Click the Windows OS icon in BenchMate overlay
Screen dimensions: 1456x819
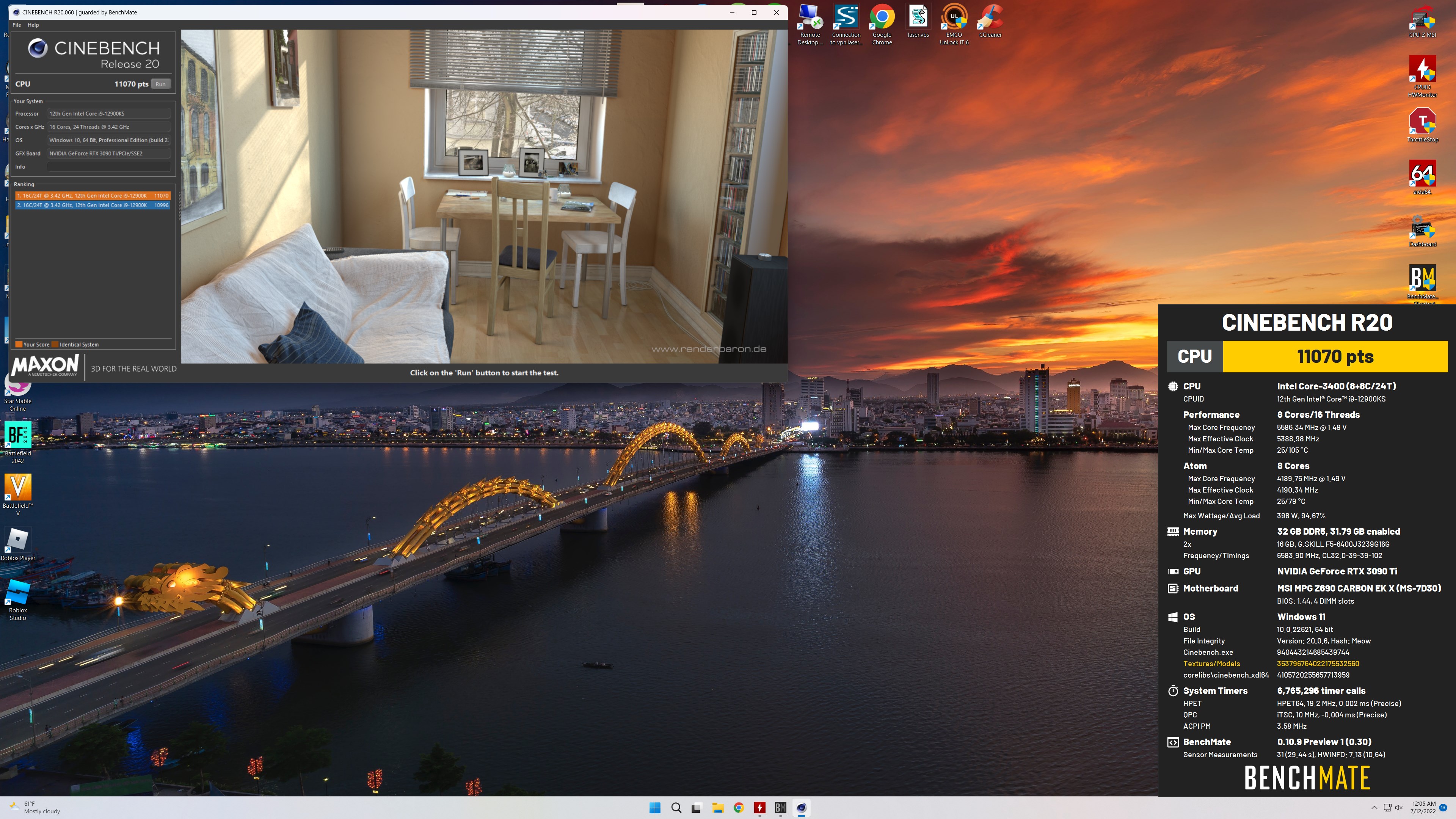point(1173,617)
